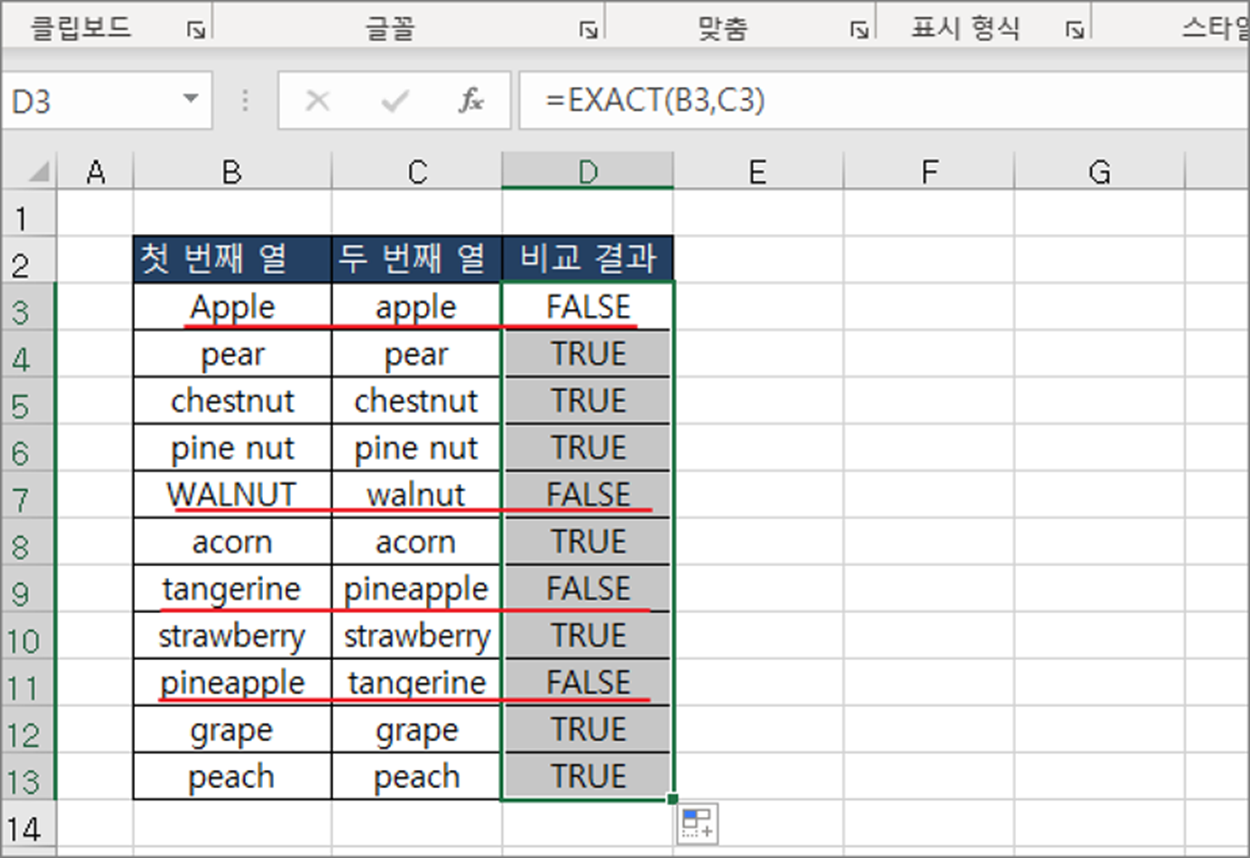Screen dimensions: 1250x858
Task: Select 'peach' cell in column B
Action: click(x=232, y=777)
